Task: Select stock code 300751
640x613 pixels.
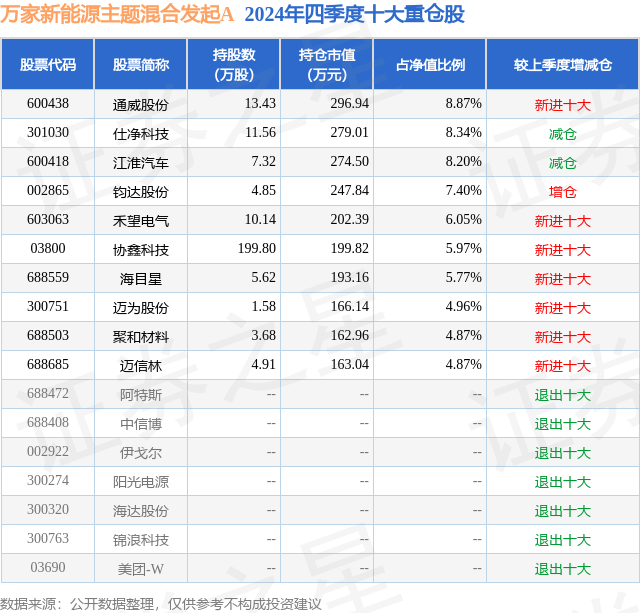Action: [48, 306]
